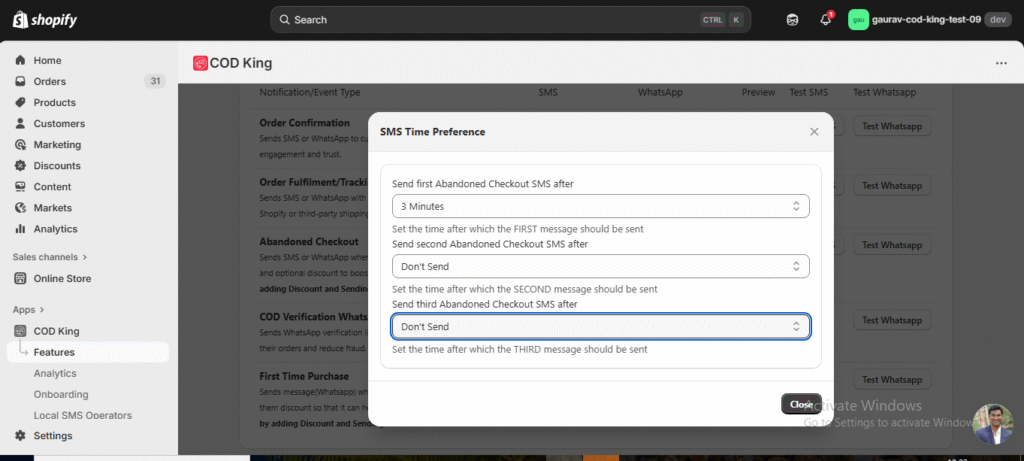Screen dimensions: 1024x461
Task: Open Local SMS Operators link
Action: 82,415
